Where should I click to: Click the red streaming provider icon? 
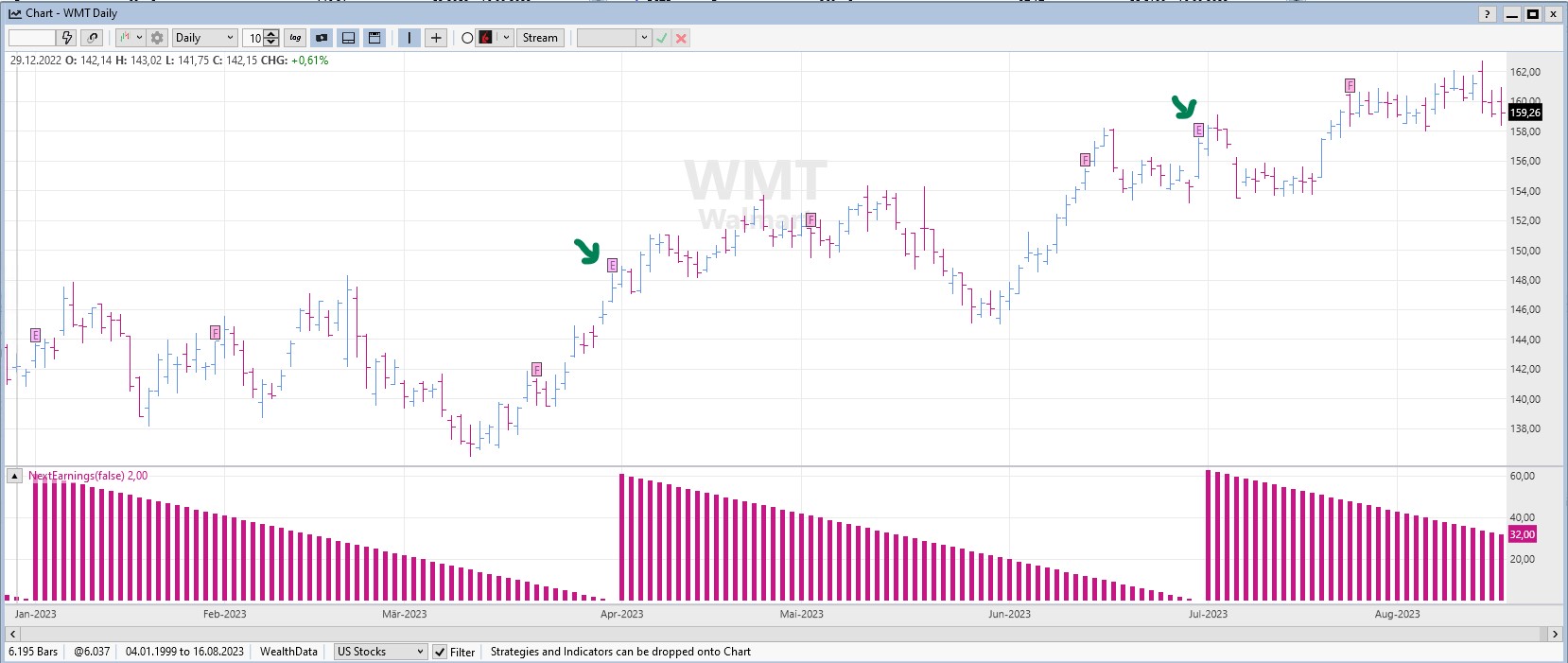pos(486,38)
